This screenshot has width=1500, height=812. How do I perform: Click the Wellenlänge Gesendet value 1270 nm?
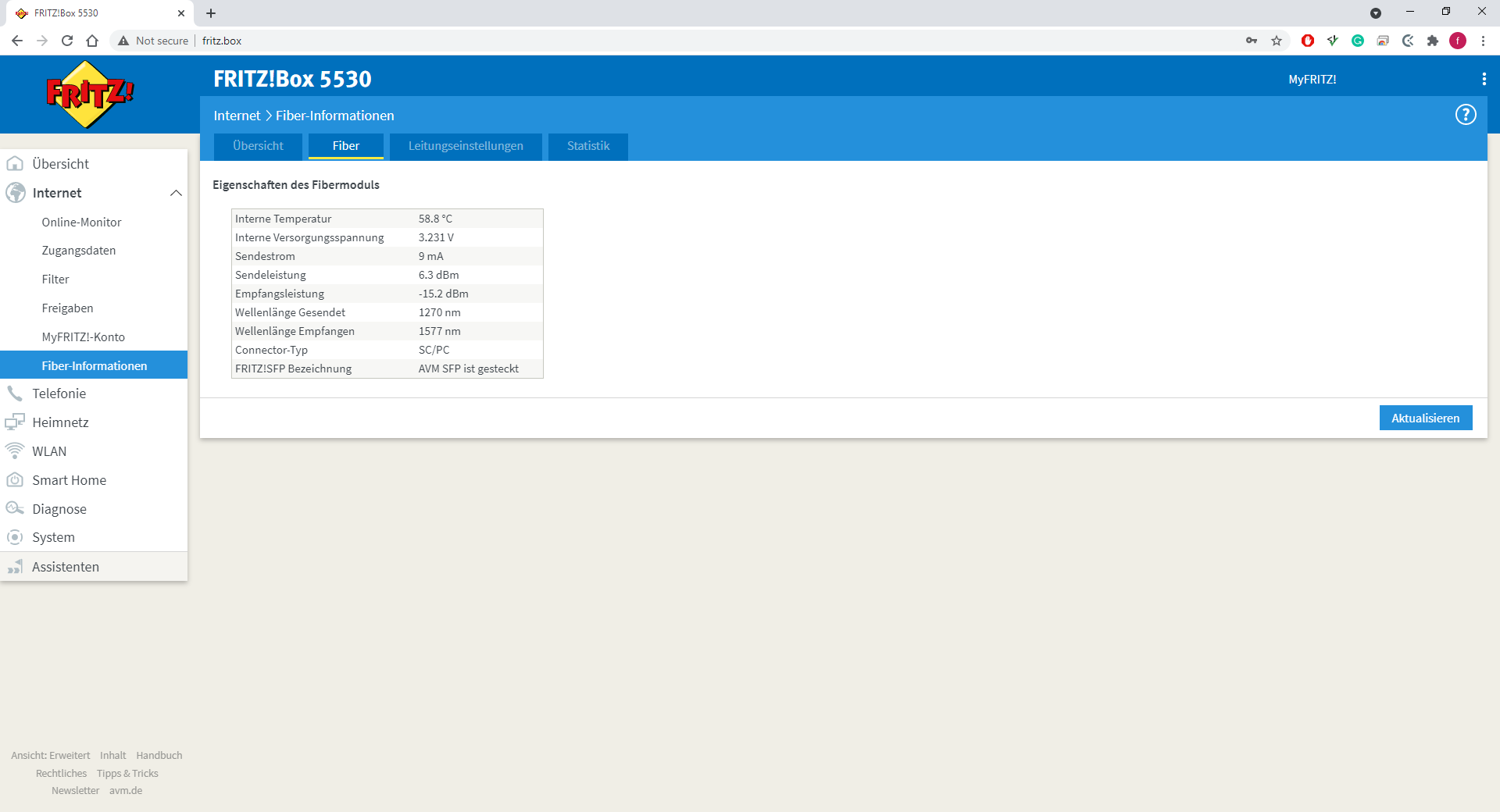pyautogui.click(x=439, y=312)
